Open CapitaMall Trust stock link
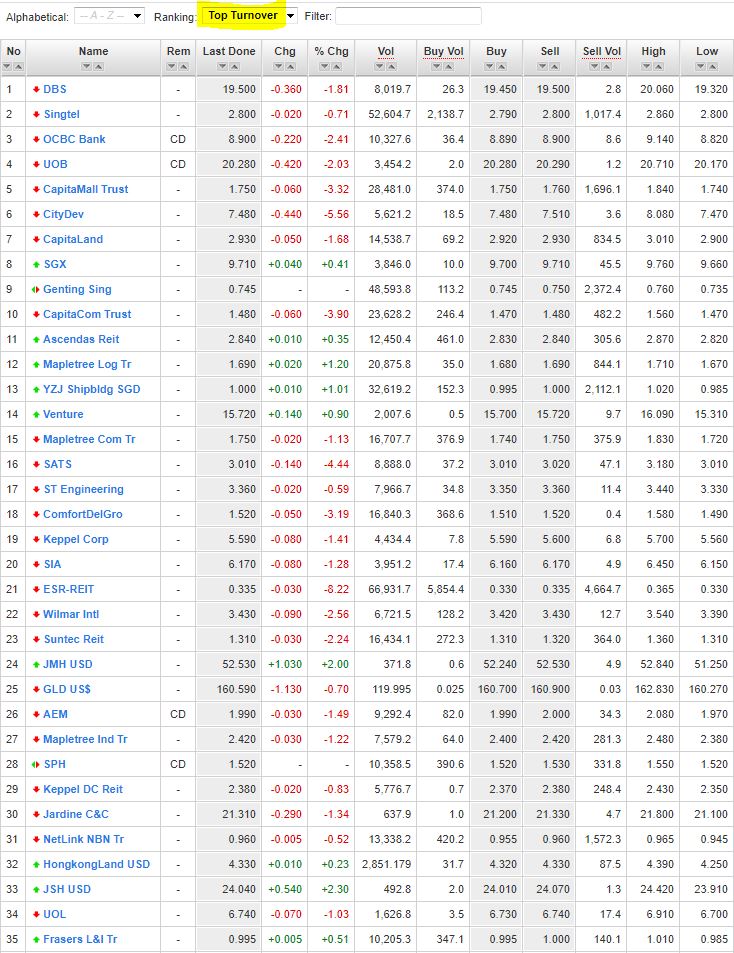Screen dimensions: 734x953 (x=86, y=189)
